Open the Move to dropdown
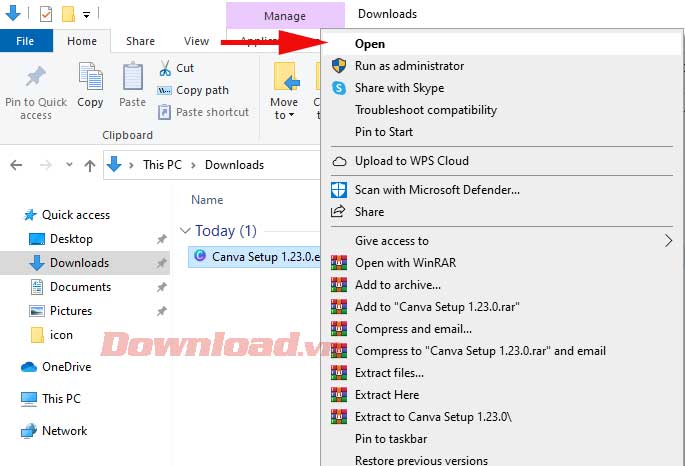Screen dimensions: 685x466 [x=284, y=91]
